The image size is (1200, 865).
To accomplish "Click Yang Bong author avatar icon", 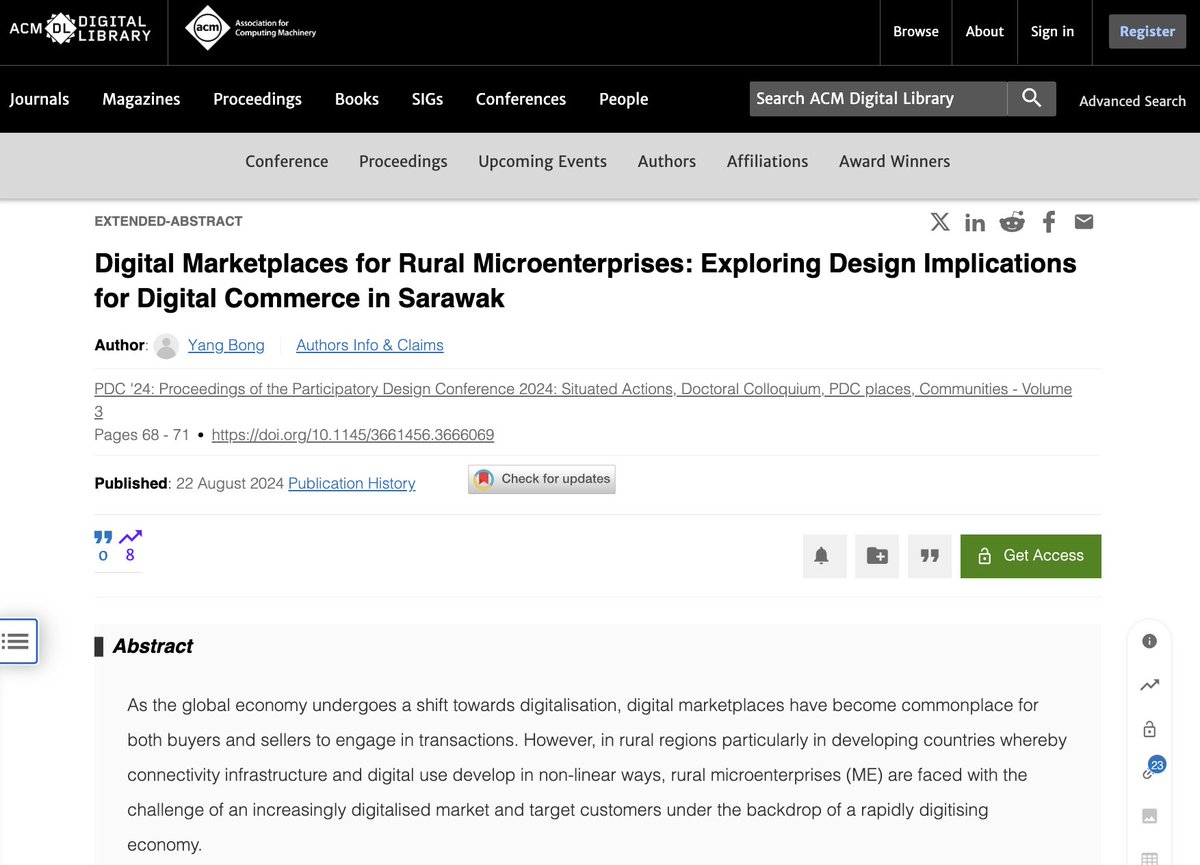I will click(168, 346).
